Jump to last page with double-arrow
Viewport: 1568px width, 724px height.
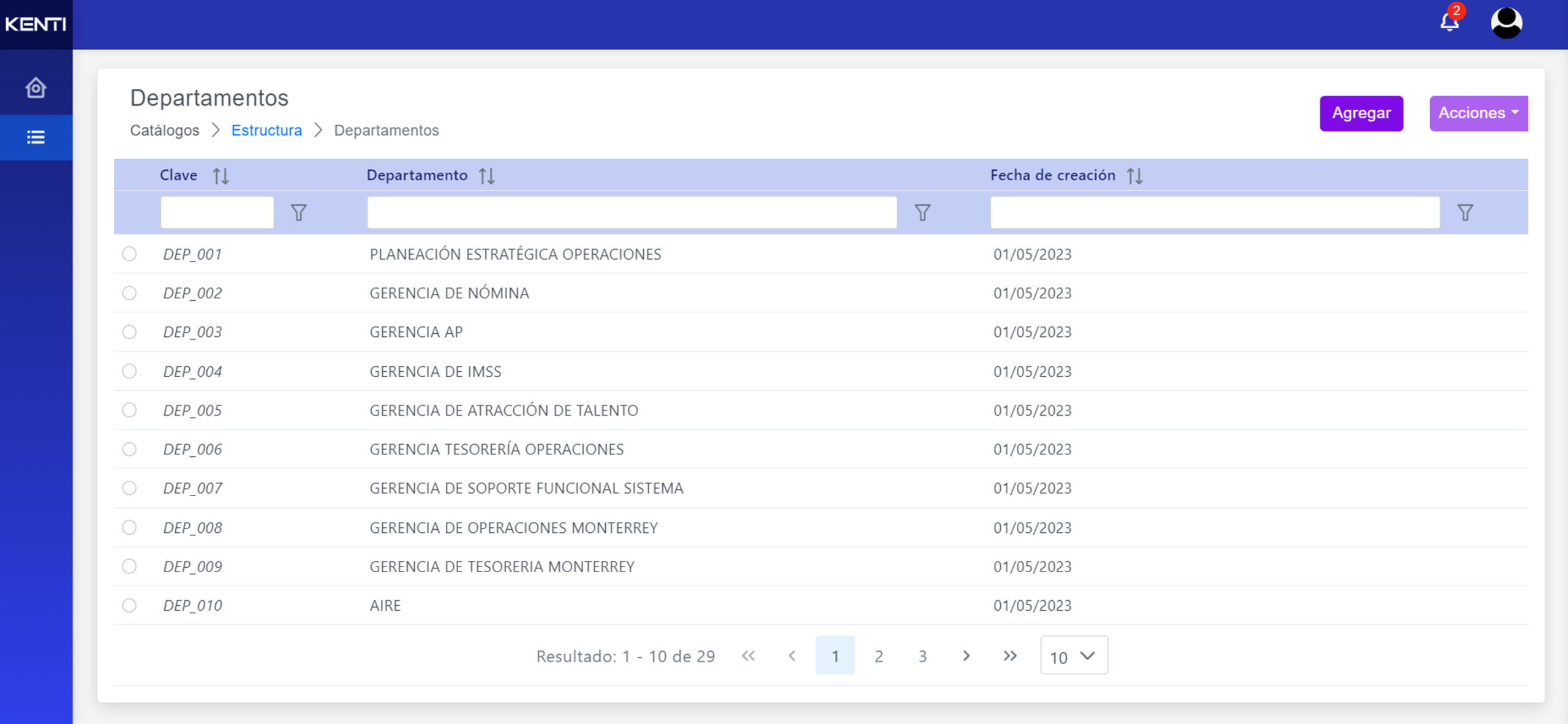point(1009,656)
